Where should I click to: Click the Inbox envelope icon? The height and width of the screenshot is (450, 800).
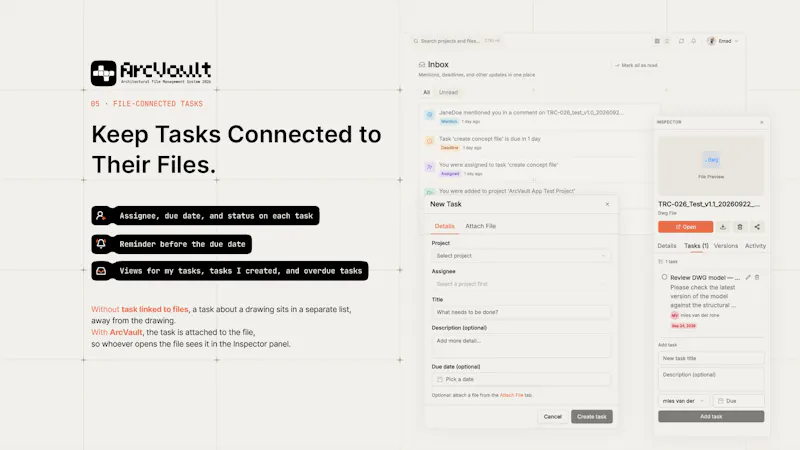422,65
